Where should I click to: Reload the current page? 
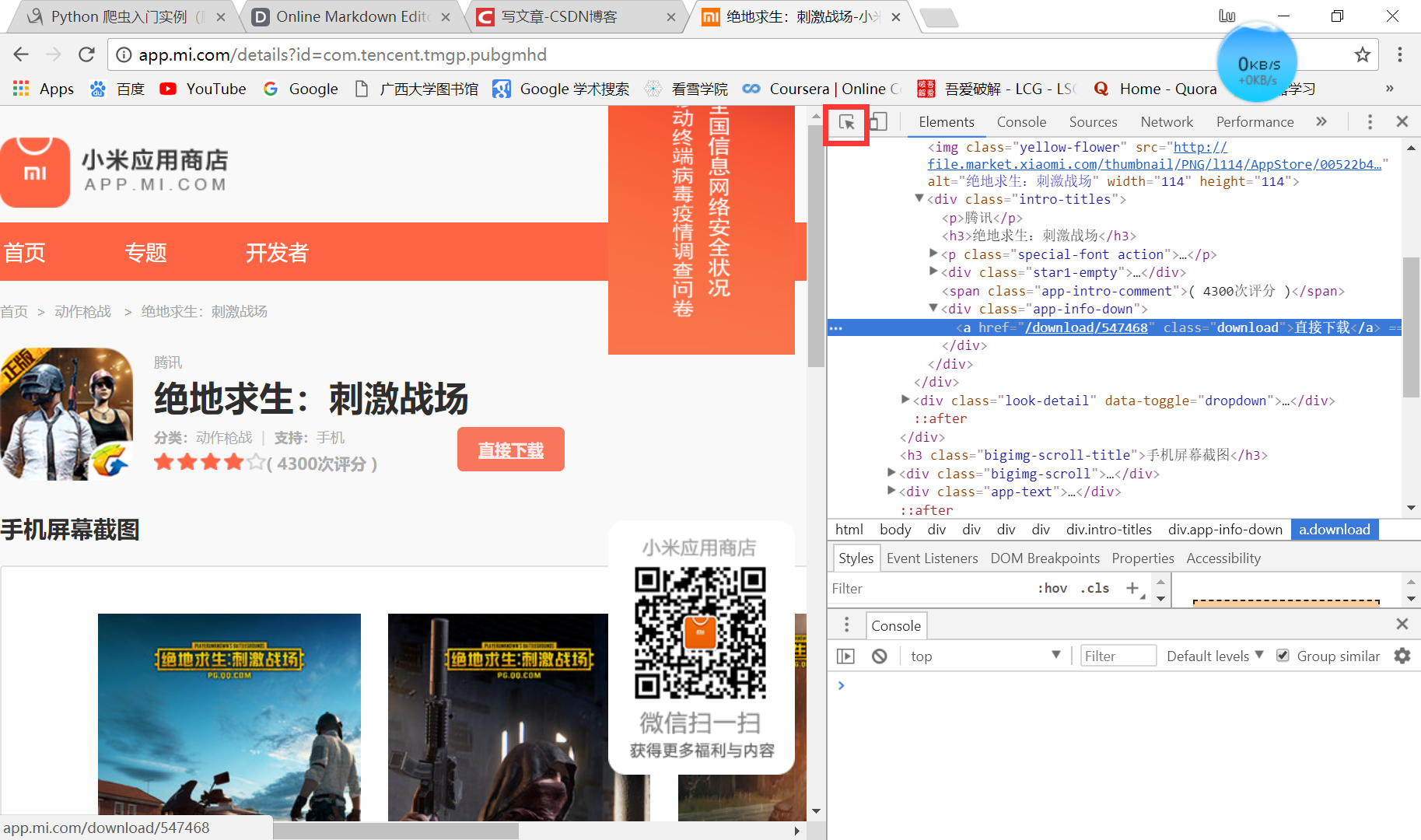point(86,54)
